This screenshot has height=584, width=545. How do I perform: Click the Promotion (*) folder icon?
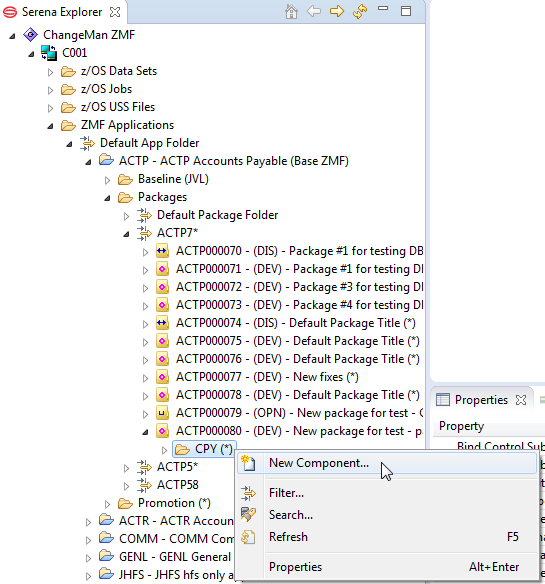tap(125, 503)
